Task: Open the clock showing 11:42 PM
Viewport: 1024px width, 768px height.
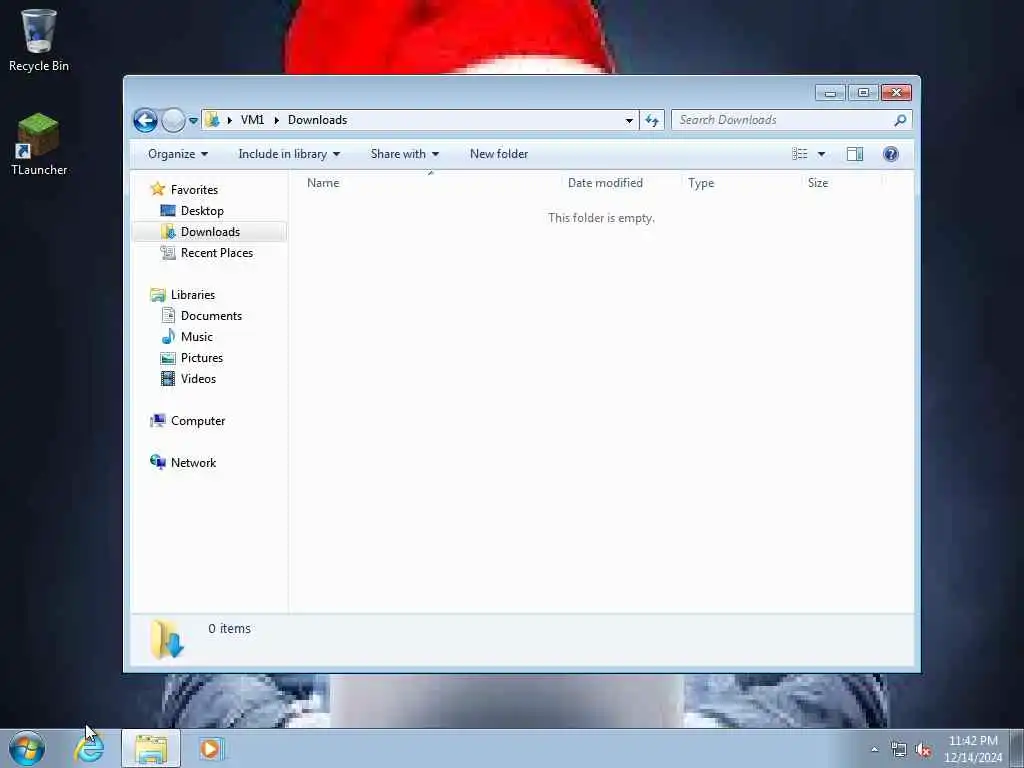Action: (x=973, y=749)
